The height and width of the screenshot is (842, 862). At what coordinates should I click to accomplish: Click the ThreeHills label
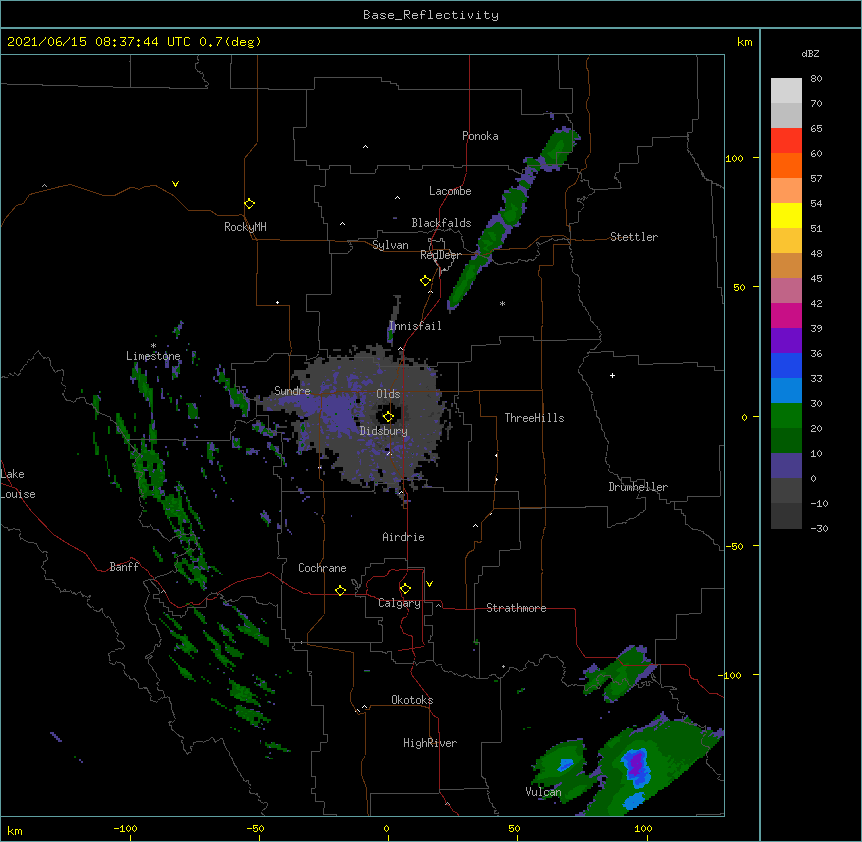(x=534, y=418)
